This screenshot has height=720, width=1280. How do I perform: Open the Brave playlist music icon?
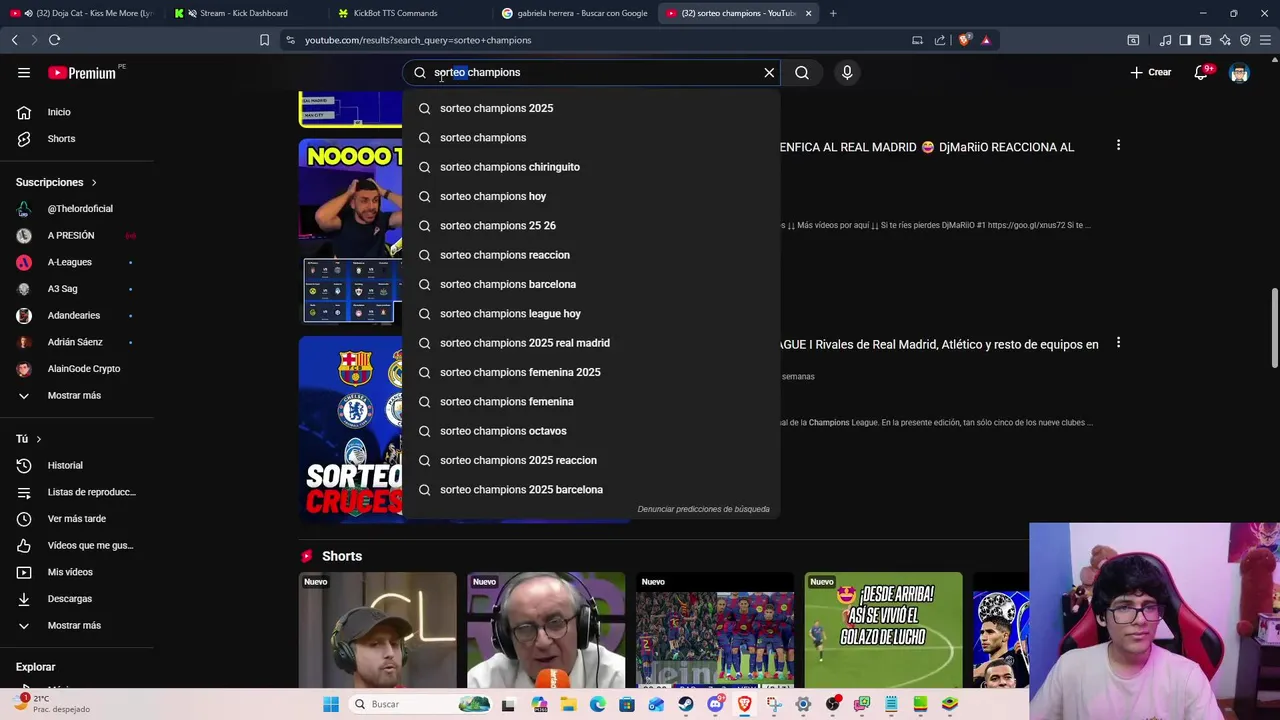click(1165, 40)
